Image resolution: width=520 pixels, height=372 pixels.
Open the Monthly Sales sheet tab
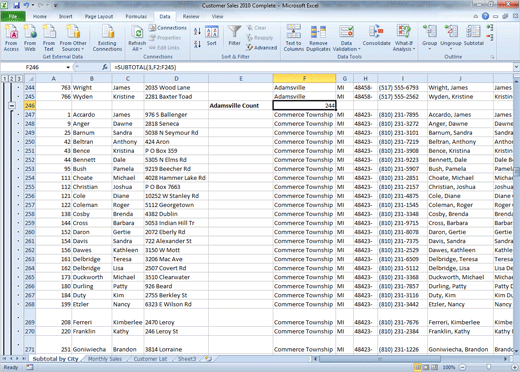click(105, 359)
